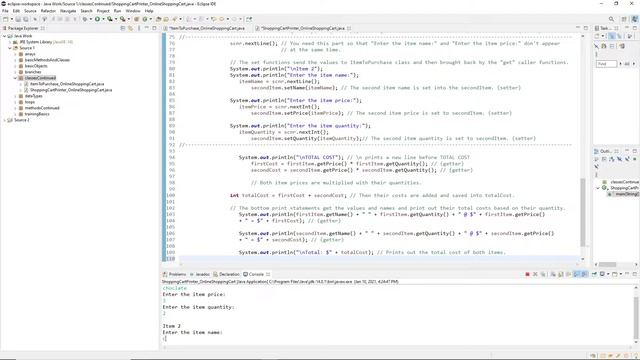Click Collapse All icon in Package Explorer
The width and height of the screenshot is (640, 360).
[x=123, y=28]
